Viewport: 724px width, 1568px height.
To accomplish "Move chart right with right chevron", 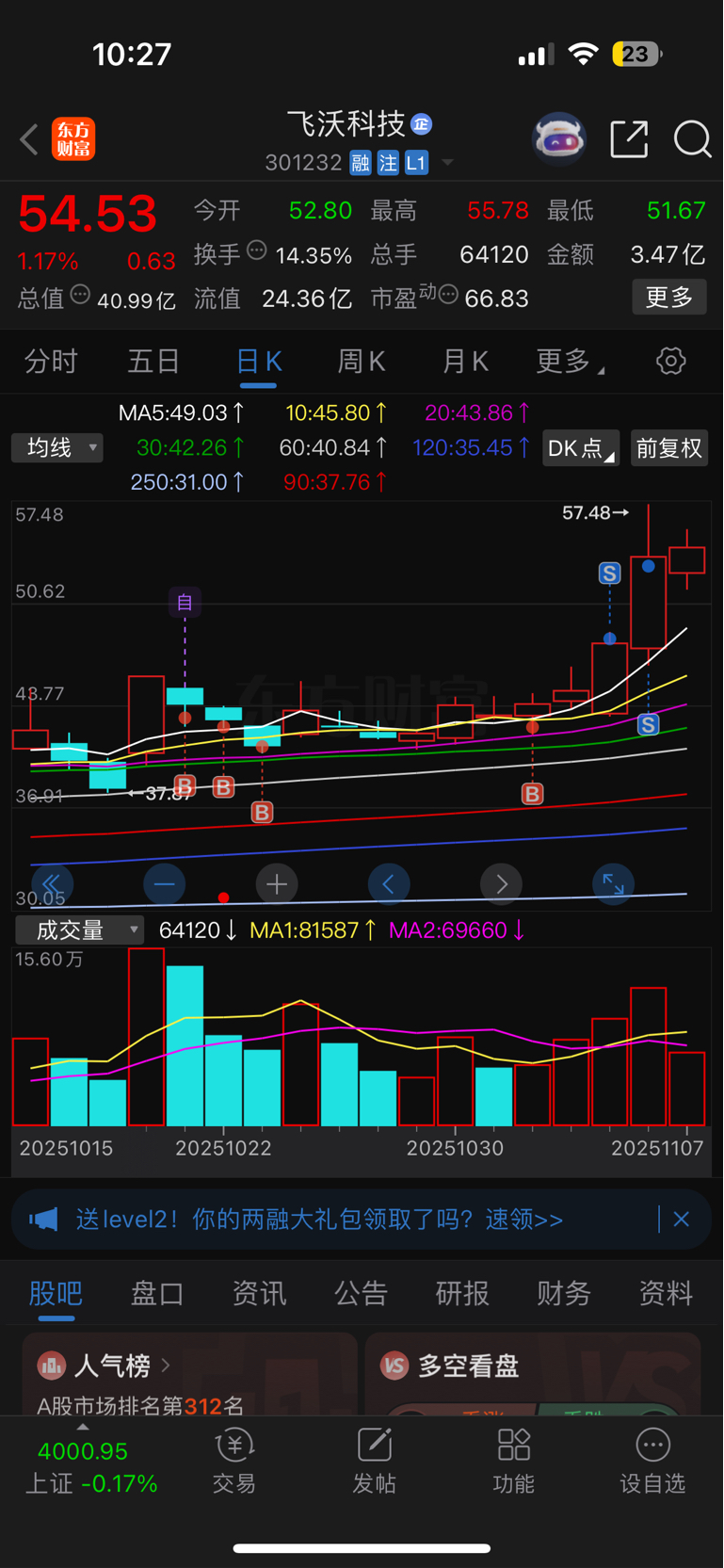I will point(501,884).
